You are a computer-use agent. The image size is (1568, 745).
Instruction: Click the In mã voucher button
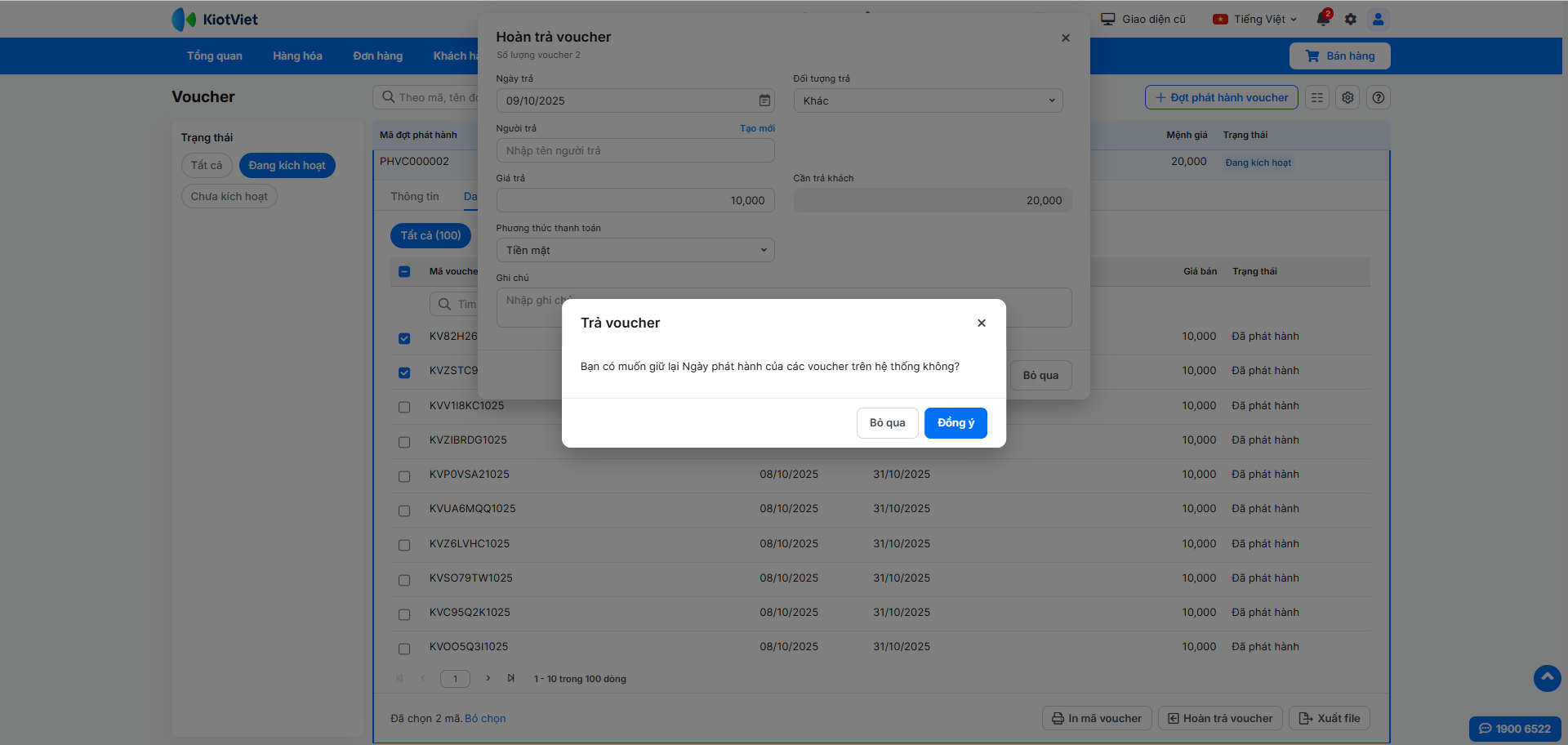(1097, 718)
